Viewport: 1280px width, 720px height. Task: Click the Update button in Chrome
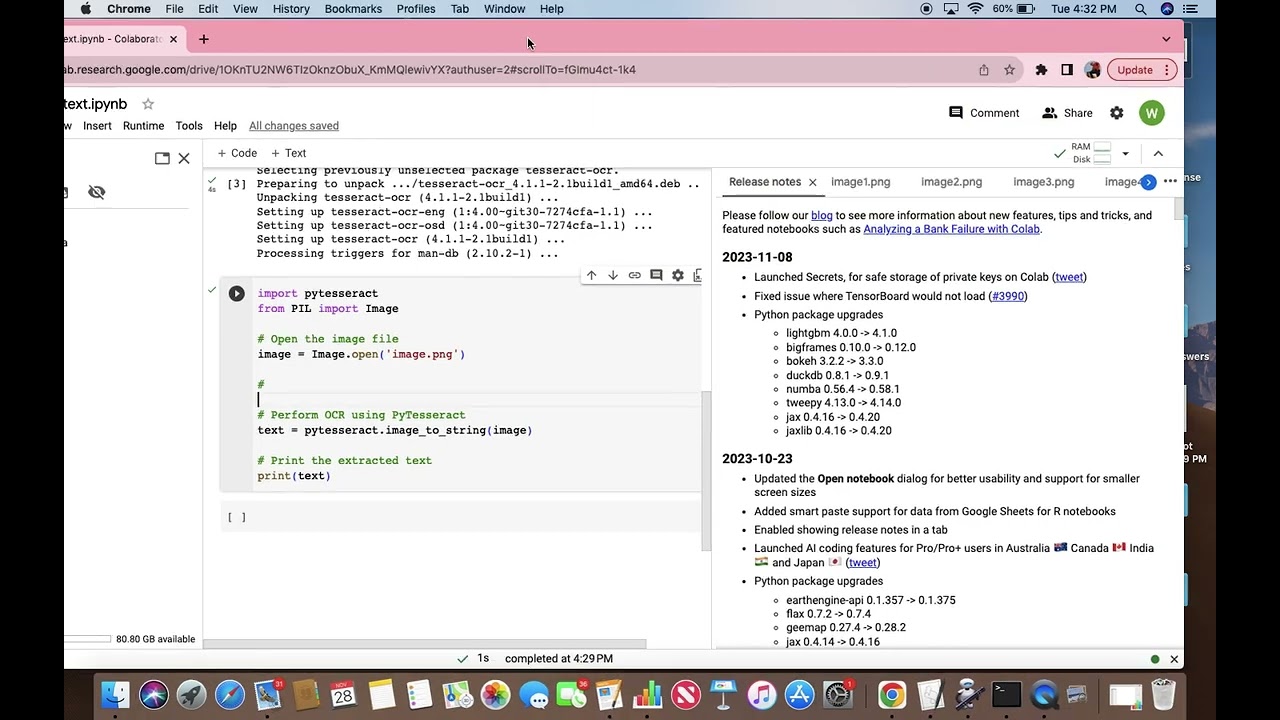[1135, 70]
